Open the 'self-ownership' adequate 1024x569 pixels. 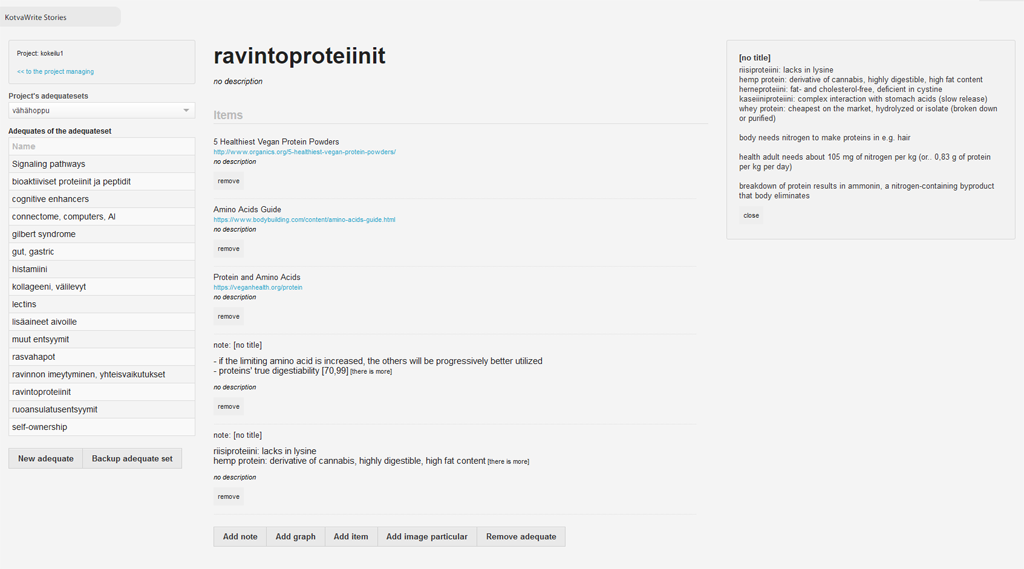click(101, 427)
